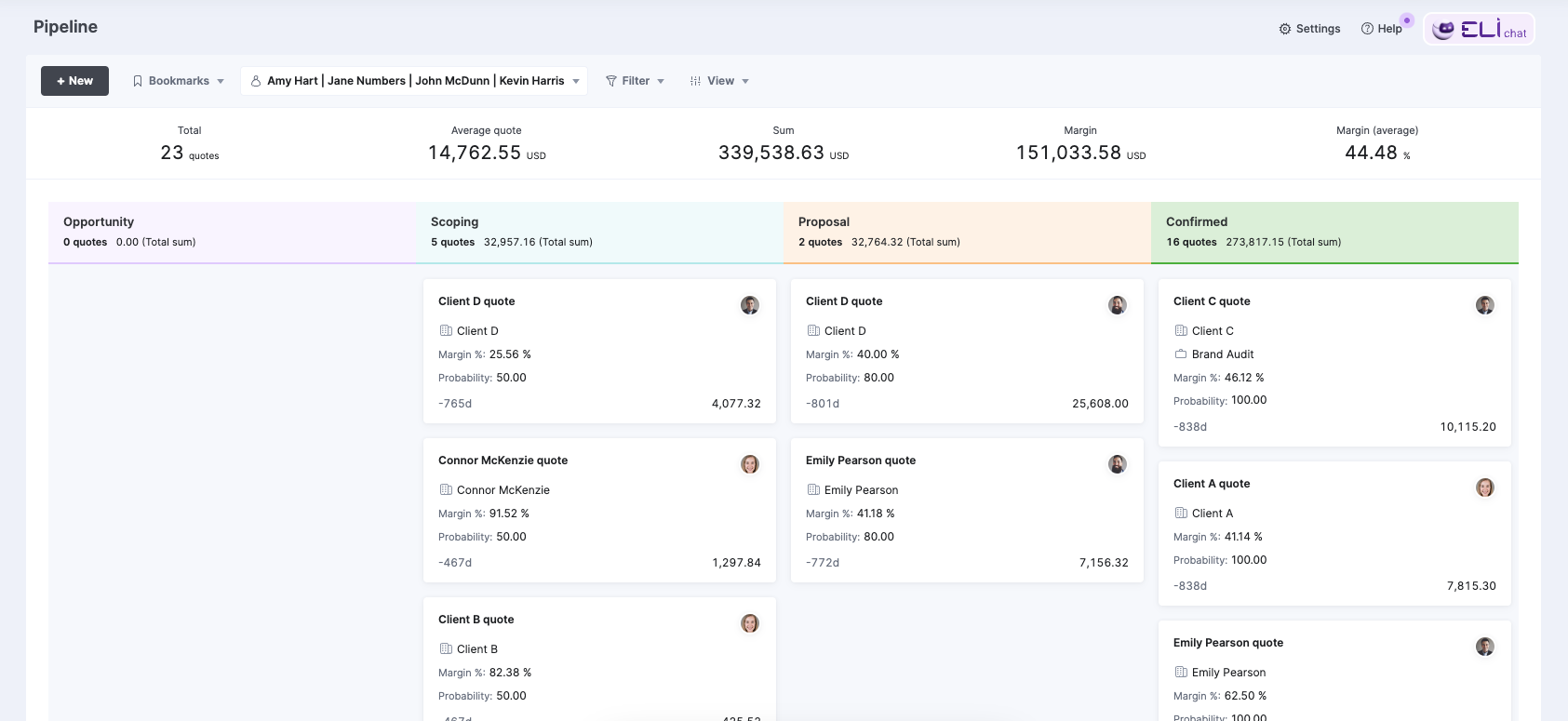Open Client A quote card
The image size is (1568, 721).
coord(1334,533)
